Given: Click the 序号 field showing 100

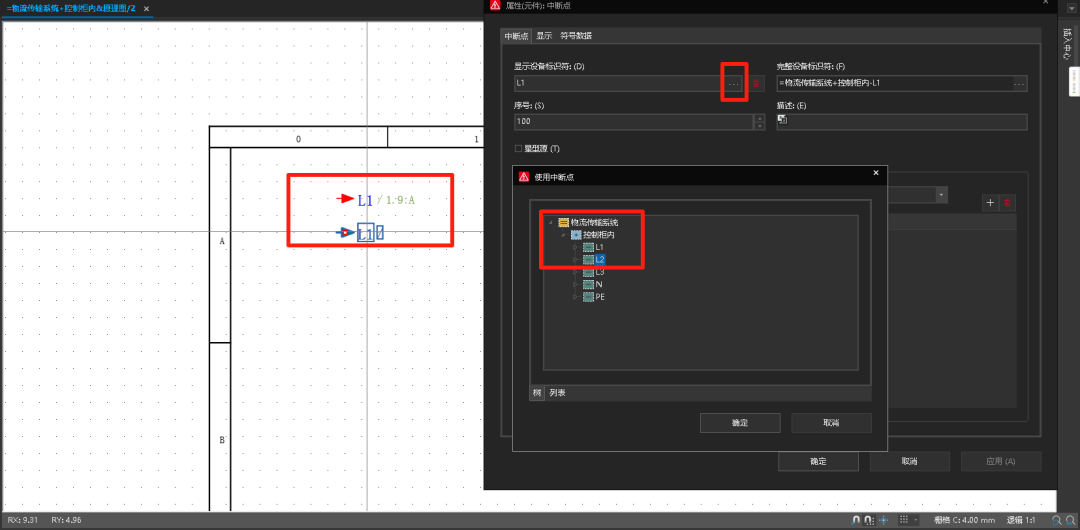Looking at the screenshot, I should point(634,121).
